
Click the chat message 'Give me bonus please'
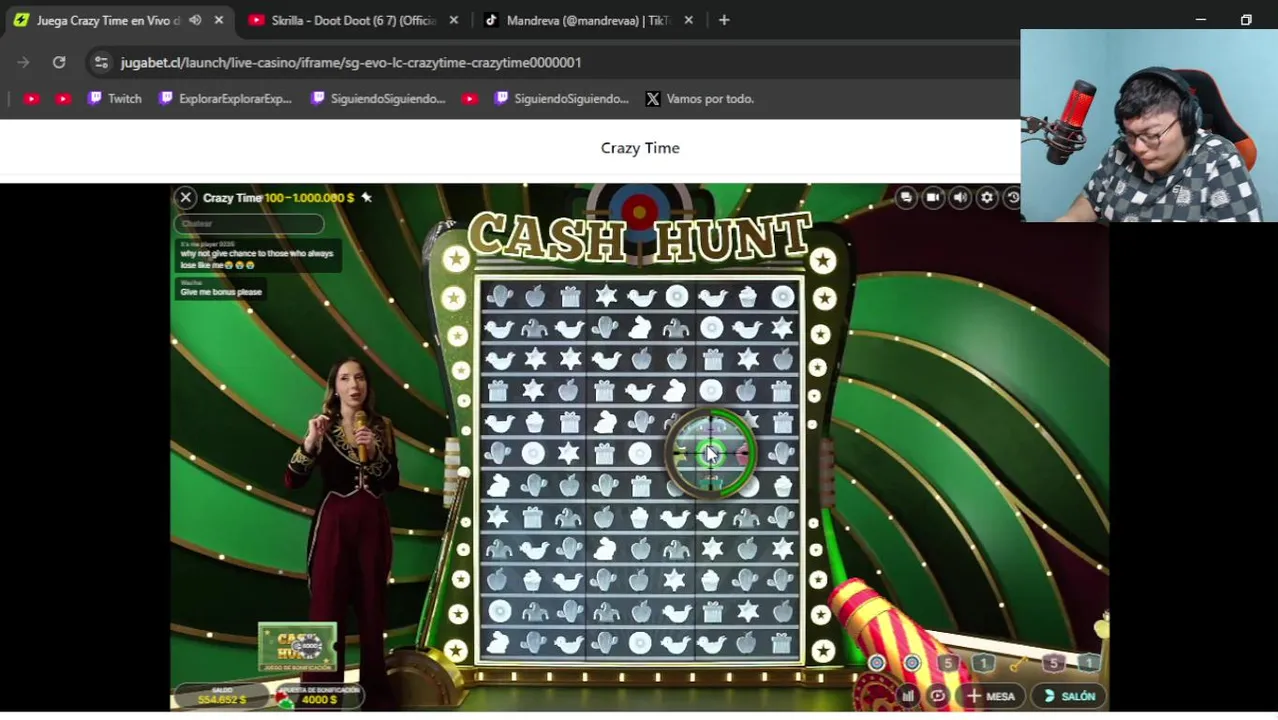click(221, 292)
